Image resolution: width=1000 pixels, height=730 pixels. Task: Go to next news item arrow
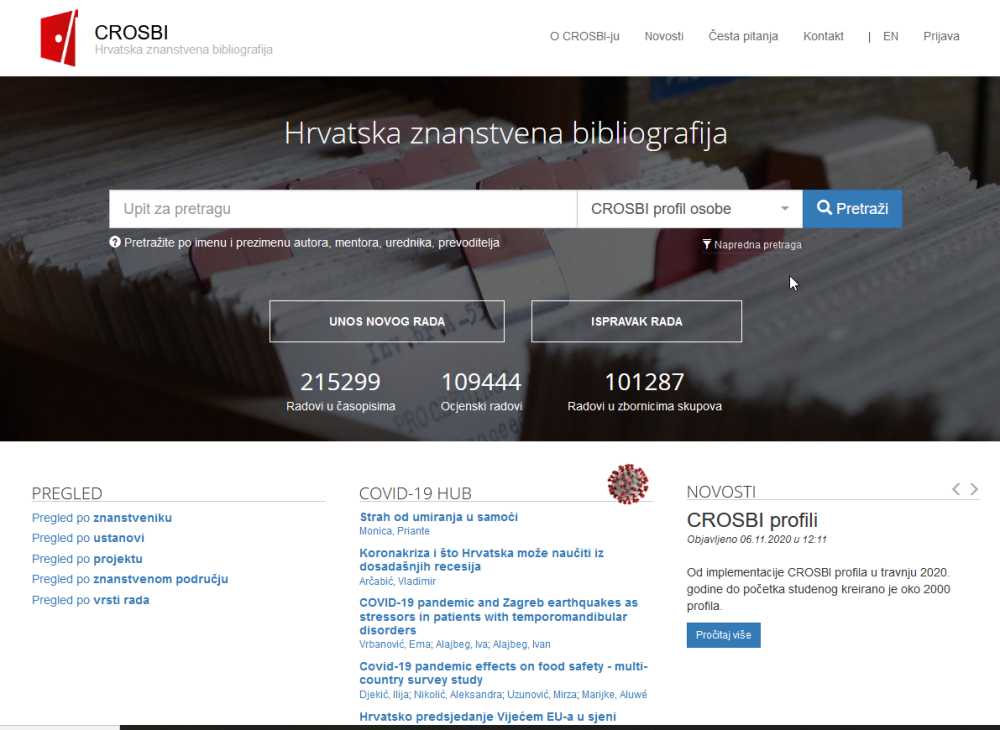point(974,489)
